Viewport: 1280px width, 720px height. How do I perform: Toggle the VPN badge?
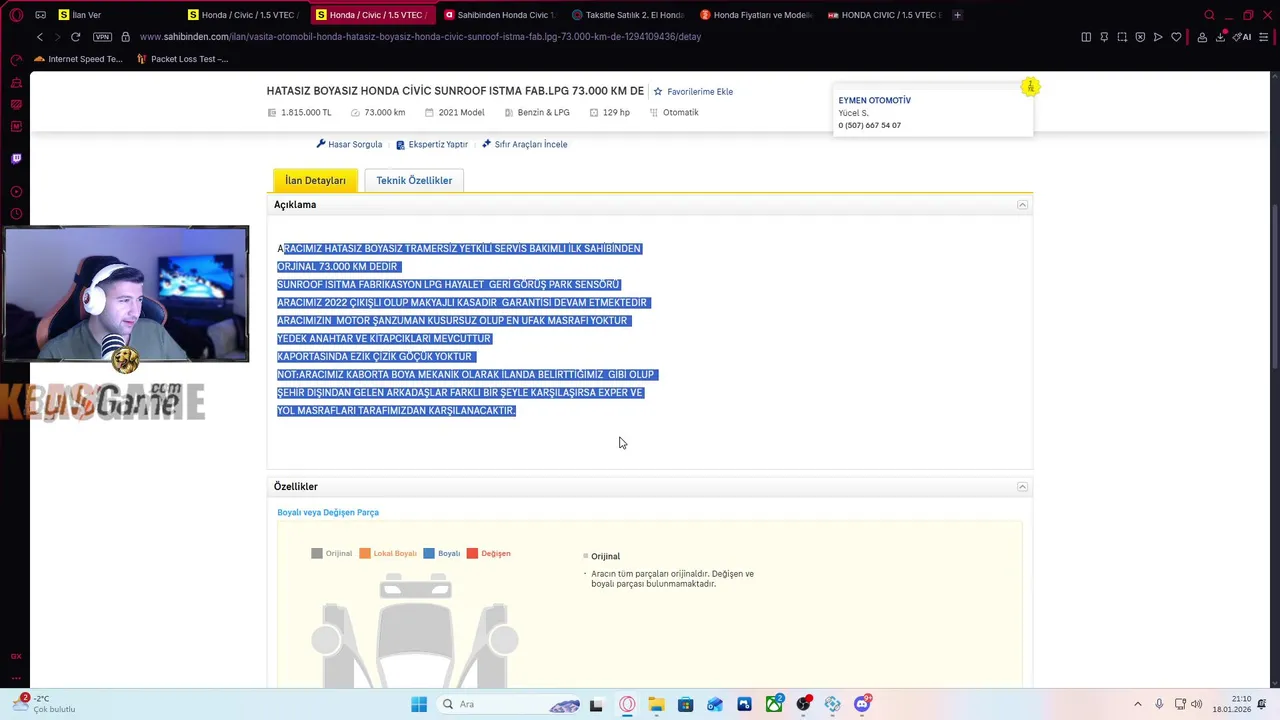click(102, 37)
